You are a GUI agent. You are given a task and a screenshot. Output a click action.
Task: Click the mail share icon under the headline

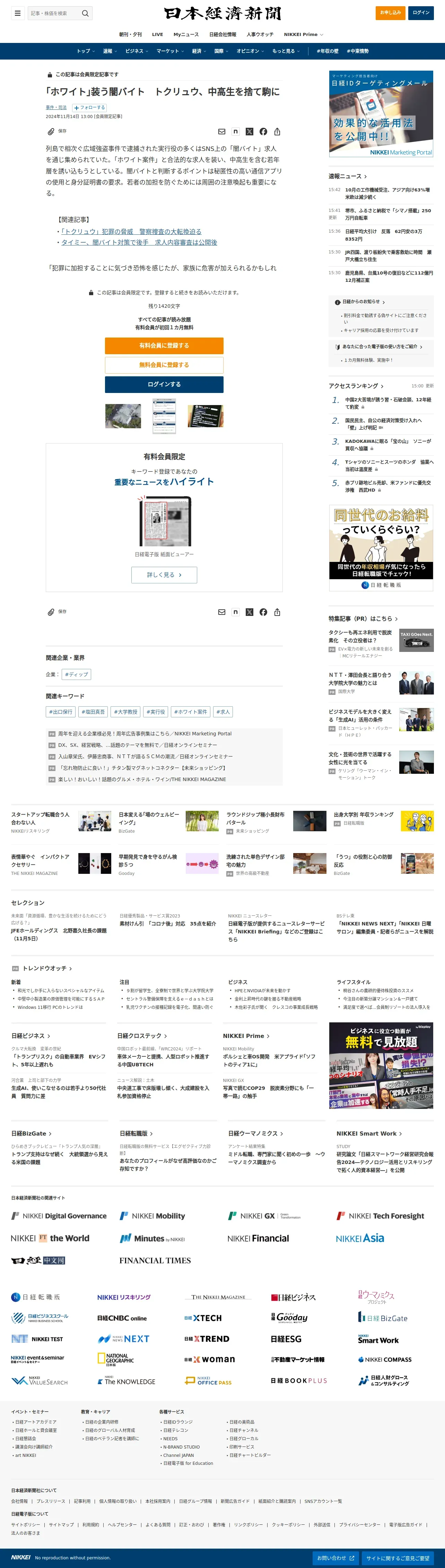(222, 132)
